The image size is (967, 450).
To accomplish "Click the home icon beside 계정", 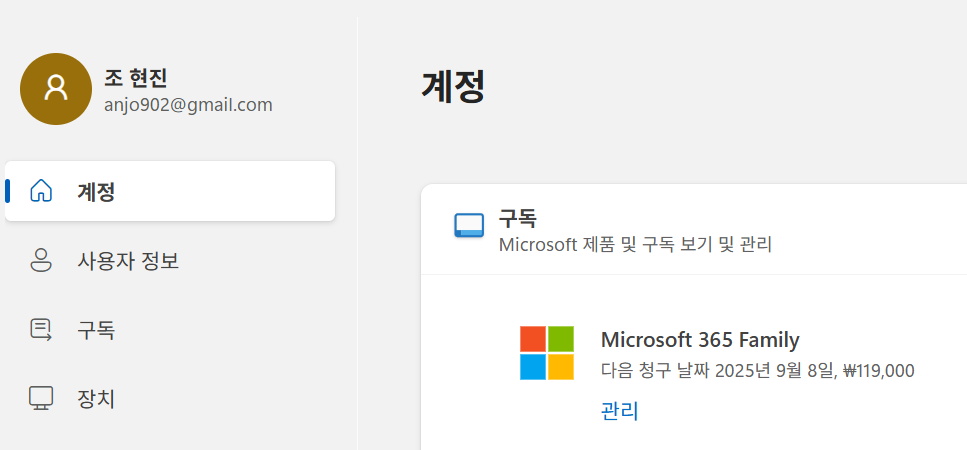I will tap(41, 191).
